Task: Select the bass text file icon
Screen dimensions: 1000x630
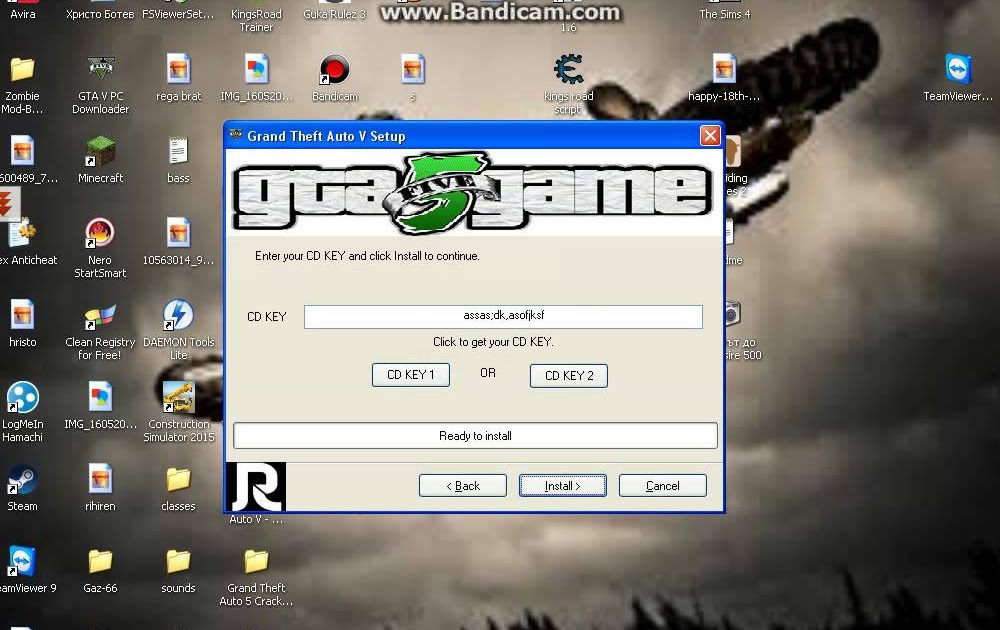Action: tap(179, 151)
